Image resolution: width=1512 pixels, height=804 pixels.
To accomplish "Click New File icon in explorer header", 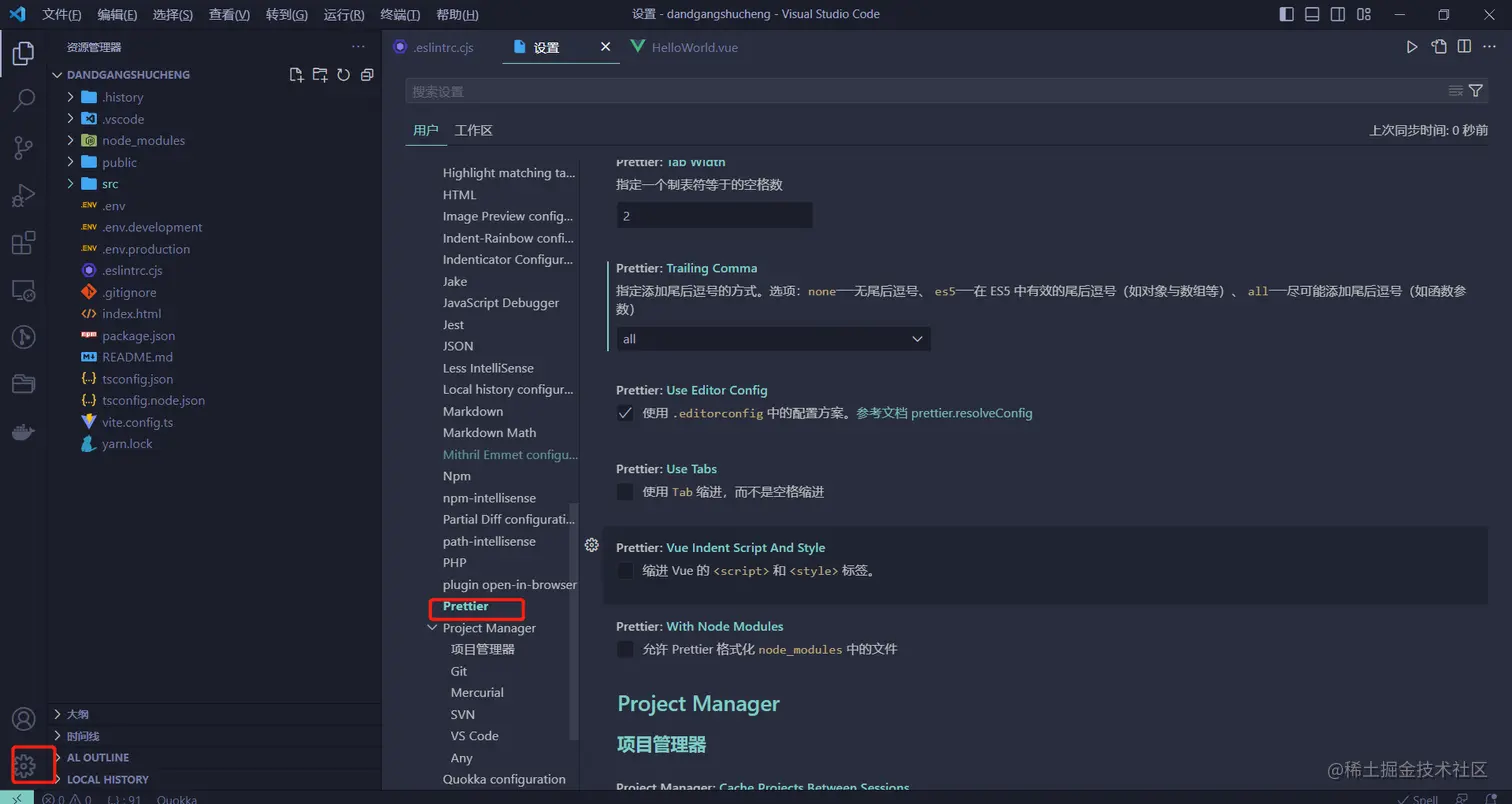I will 296,74.
